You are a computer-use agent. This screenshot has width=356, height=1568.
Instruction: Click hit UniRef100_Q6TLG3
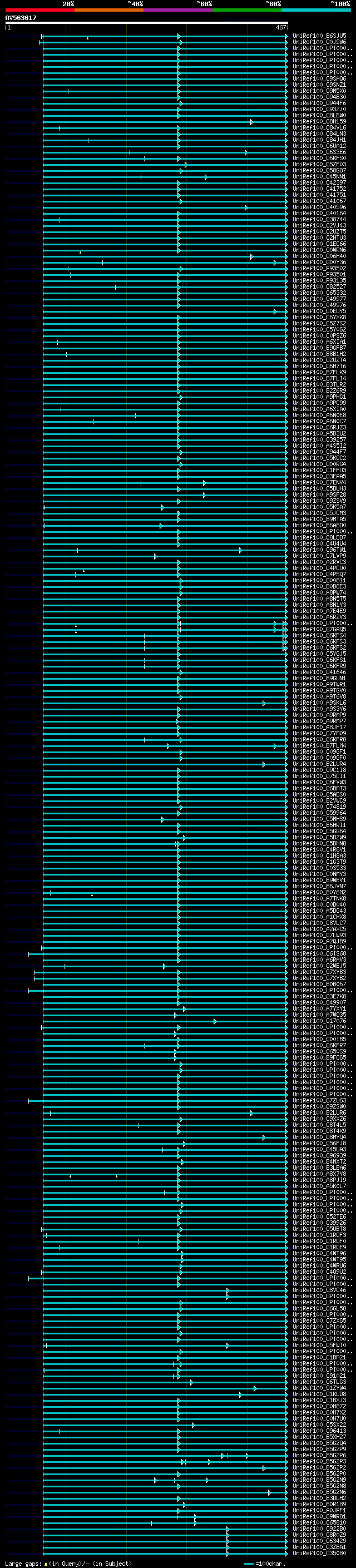coord(319,1382)
